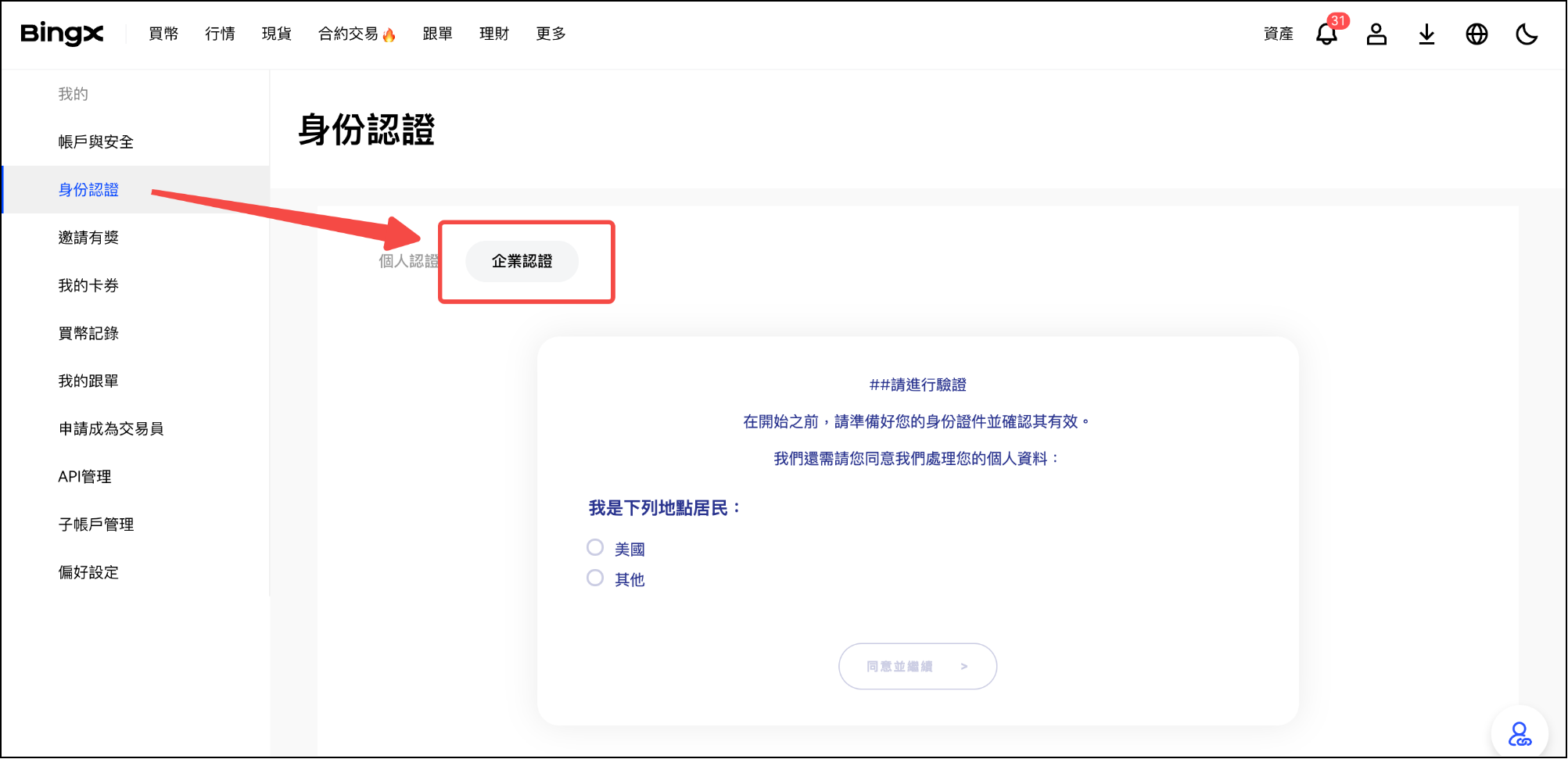Click the 同意並繼續 button

coord(917,666)
